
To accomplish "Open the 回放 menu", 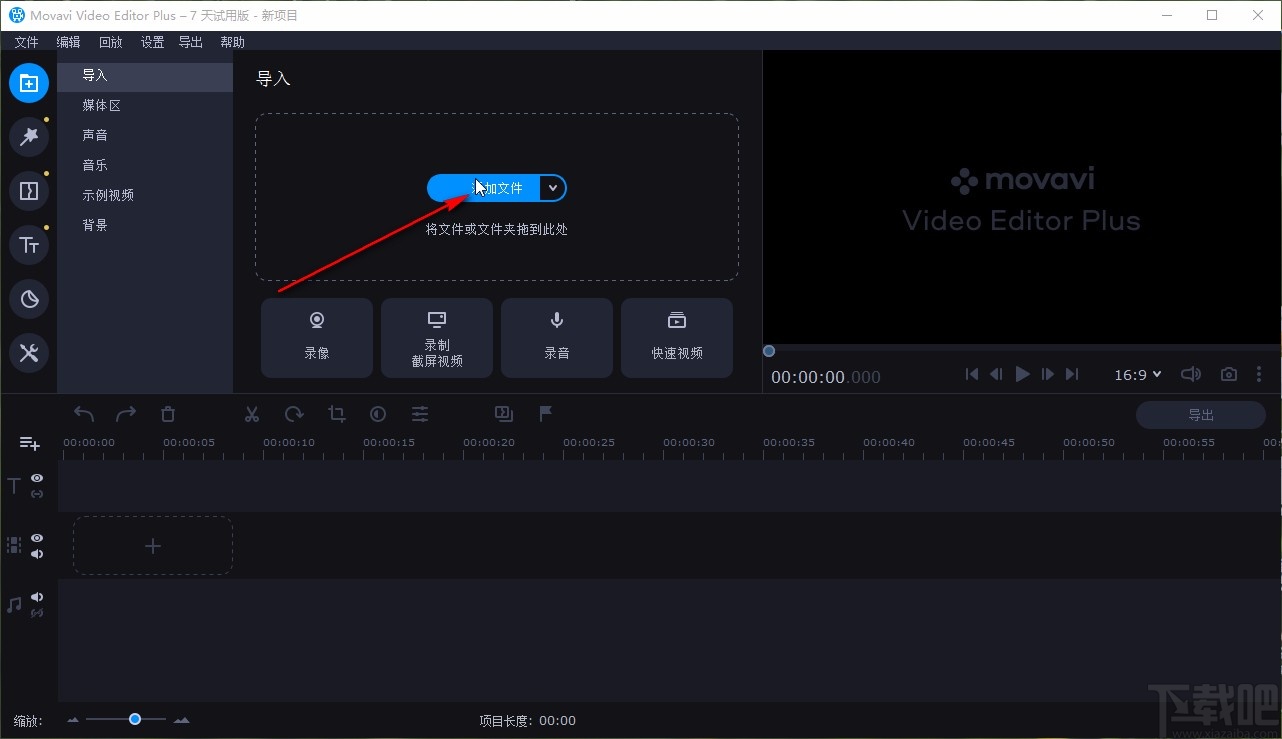I will point(110,42).
